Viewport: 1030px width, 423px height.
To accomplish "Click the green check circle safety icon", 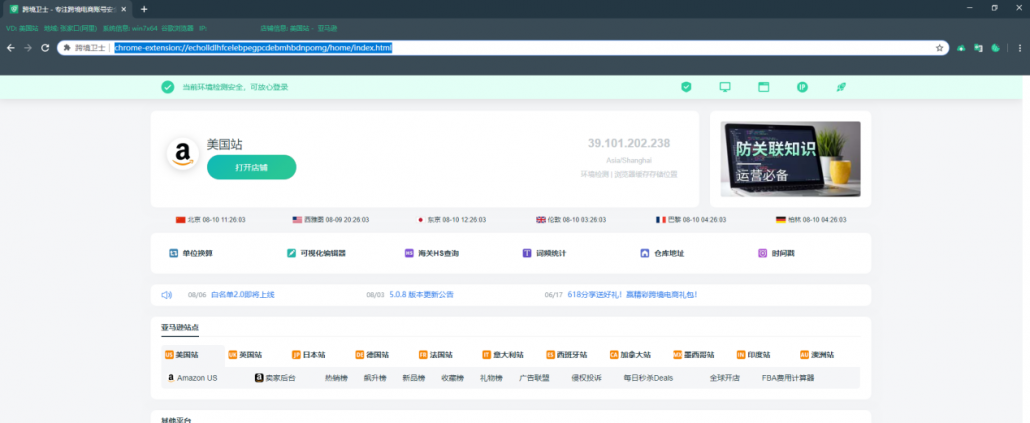I will [x=168, y=87].
